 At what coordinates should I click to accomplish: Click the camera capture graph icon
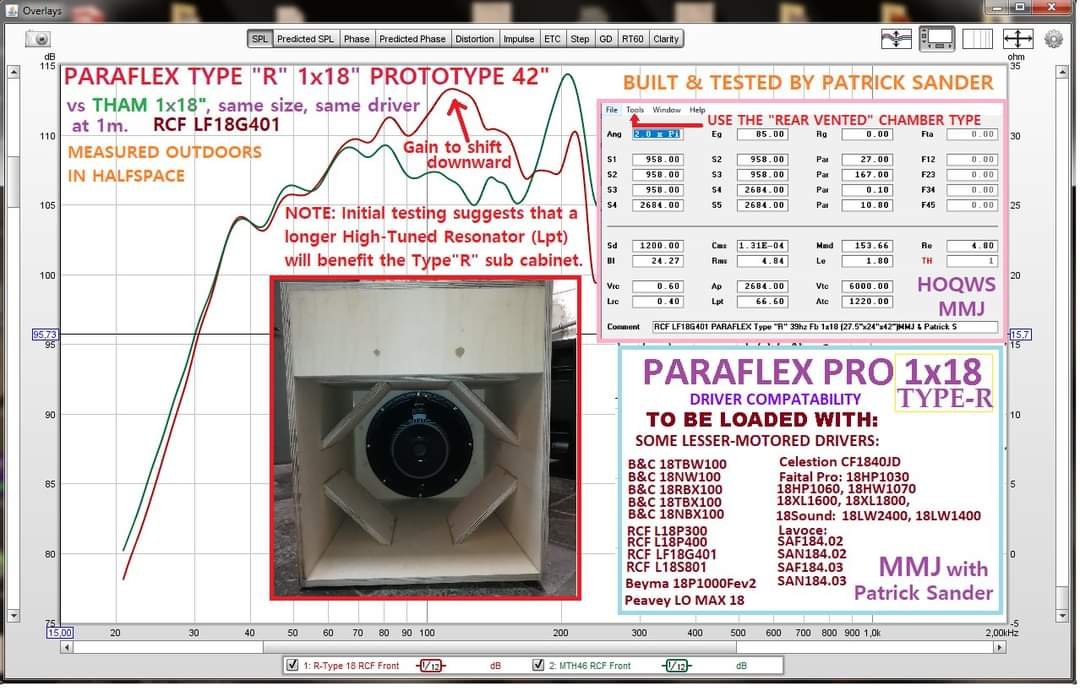pos(38,39)
